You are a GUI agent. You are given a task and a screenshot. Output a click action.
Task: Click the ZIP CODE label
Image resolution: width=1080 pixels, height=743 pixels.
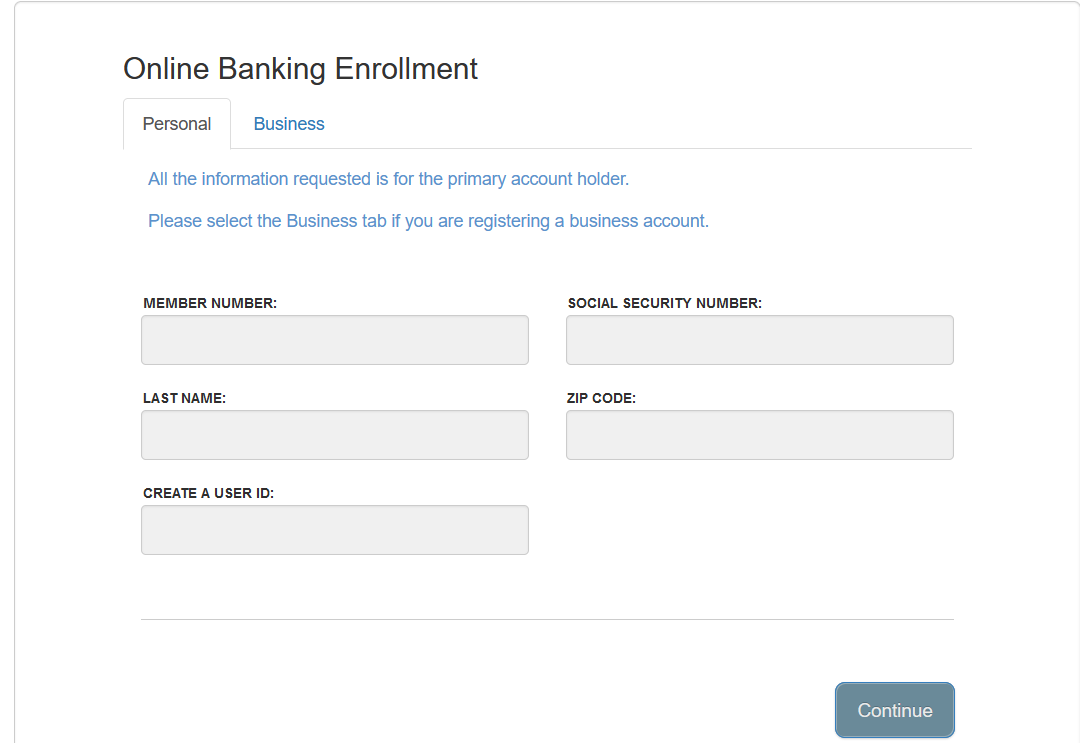coord(601,398)
